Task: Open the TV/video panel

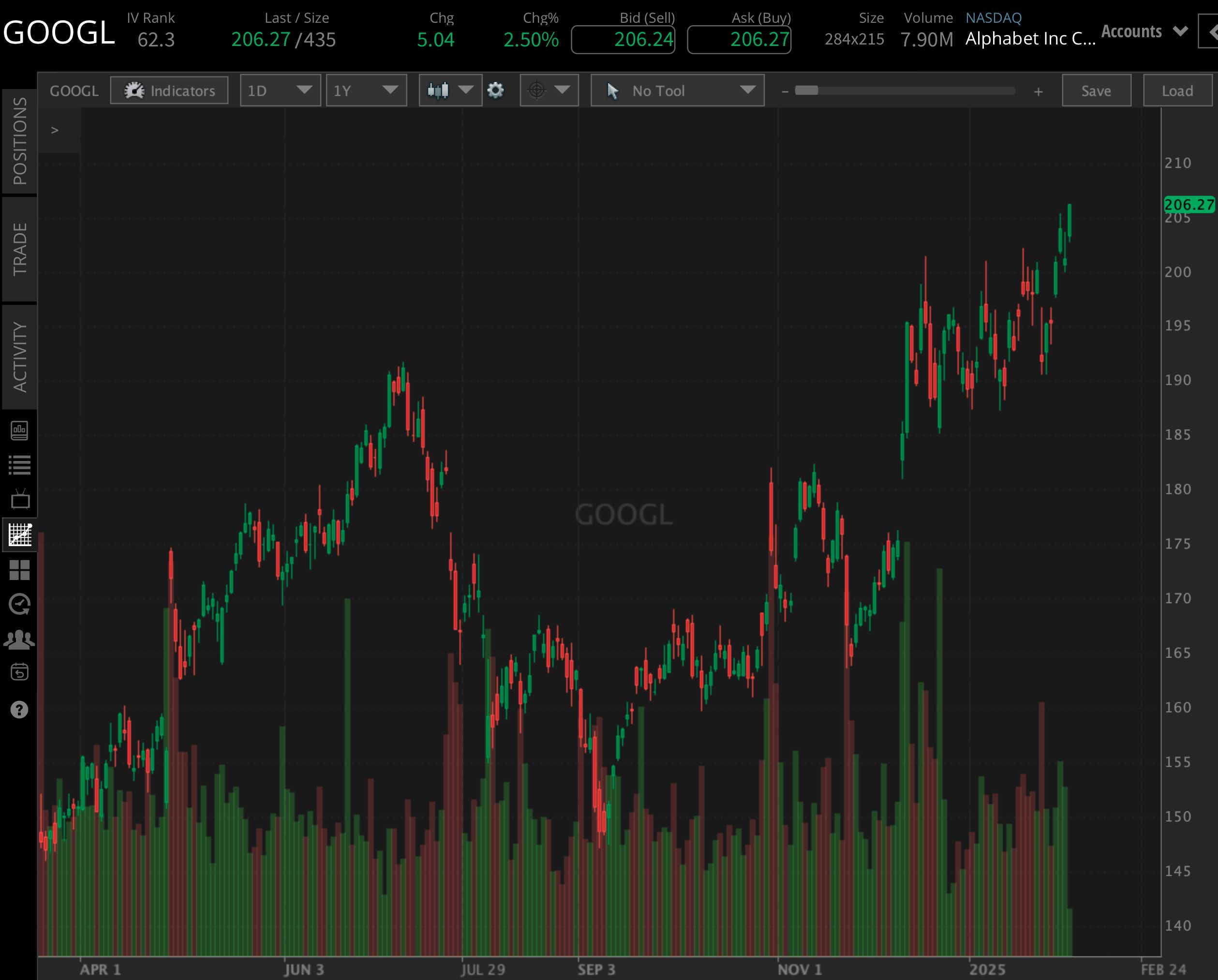Action: click(x=20, y=500)
